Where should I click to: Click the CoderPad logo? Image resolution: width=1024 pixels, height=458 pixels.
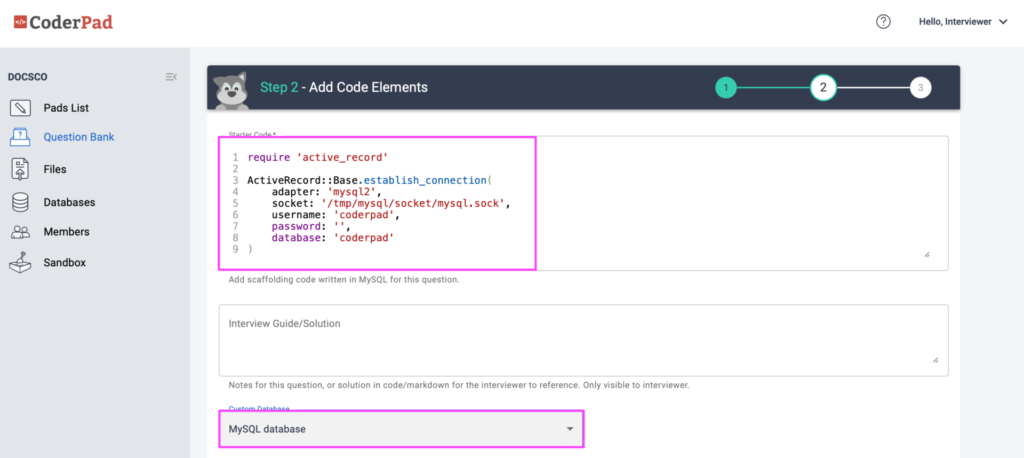tap(63, 22)
